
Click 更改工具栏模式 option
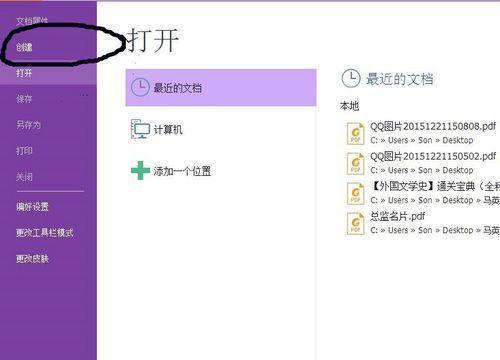(45, 232)
